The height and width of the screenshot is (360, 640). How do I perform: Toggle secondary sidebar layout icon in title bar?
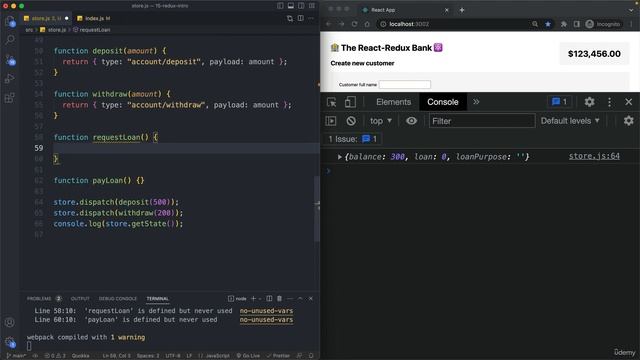point(301,6)
